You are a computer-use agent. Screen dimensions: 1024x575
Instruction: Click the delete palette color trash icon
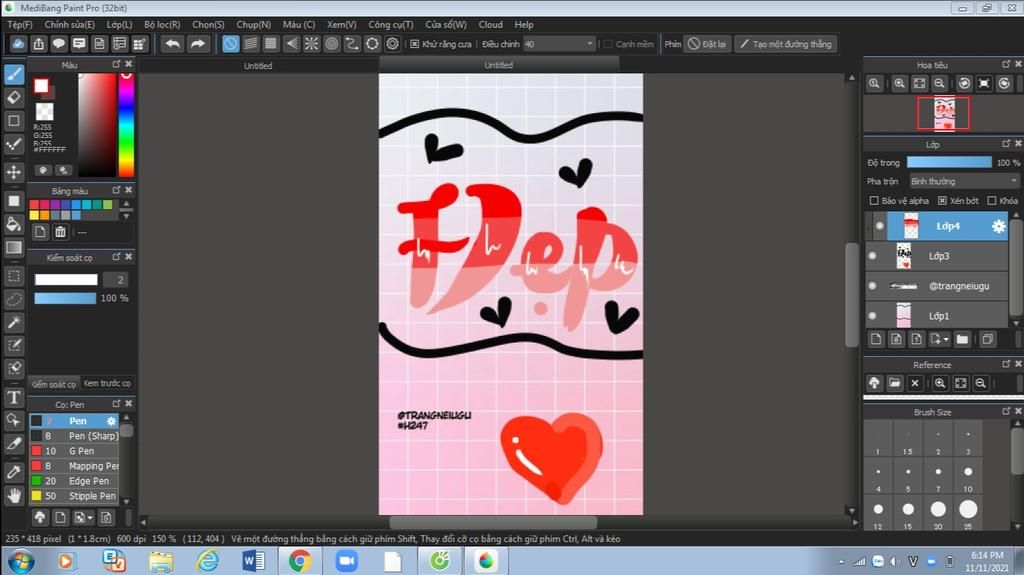click(60, 231)
